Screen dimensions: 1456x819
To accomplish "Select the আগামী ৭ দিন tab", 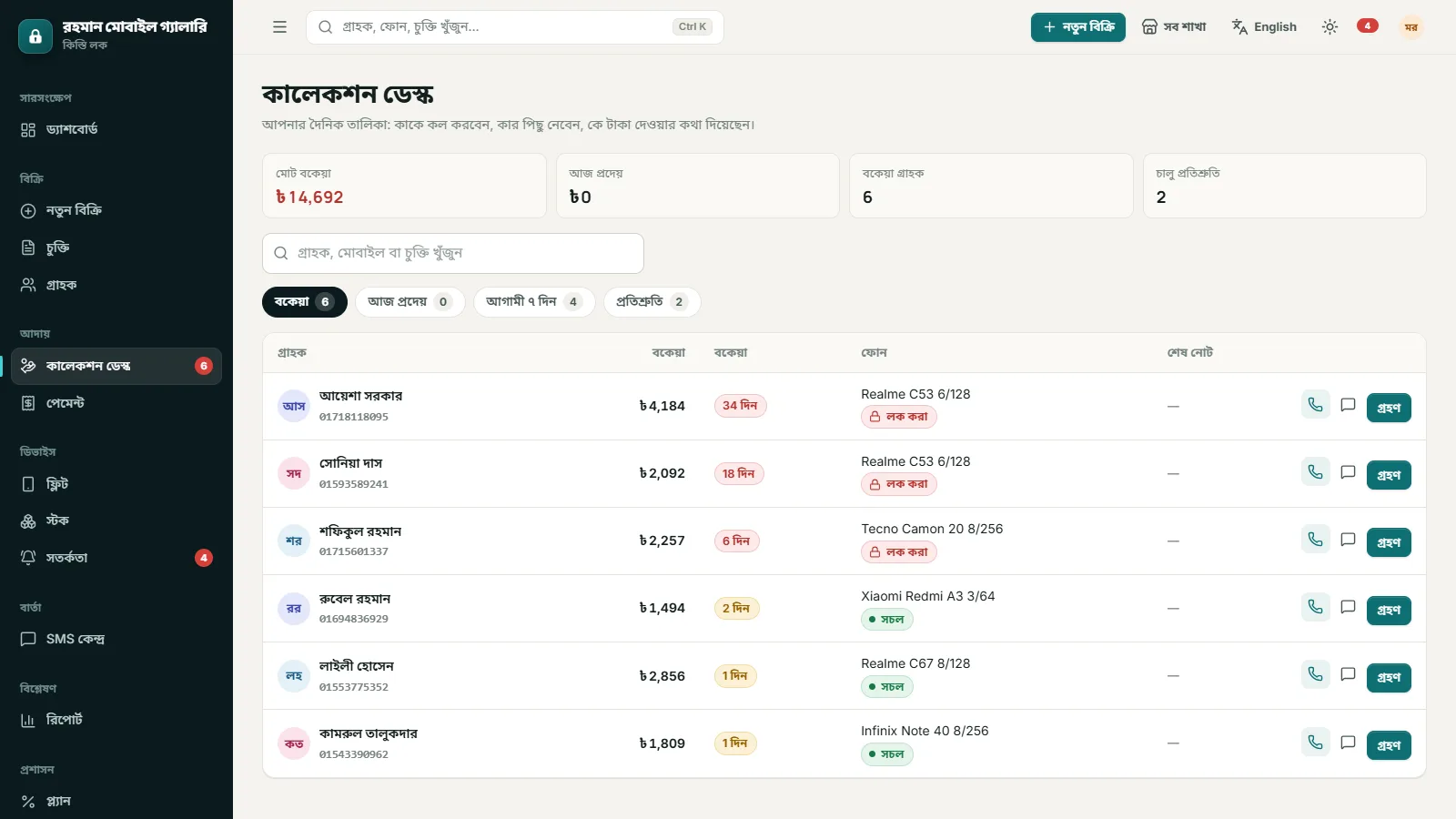I will tap(534, 302).
